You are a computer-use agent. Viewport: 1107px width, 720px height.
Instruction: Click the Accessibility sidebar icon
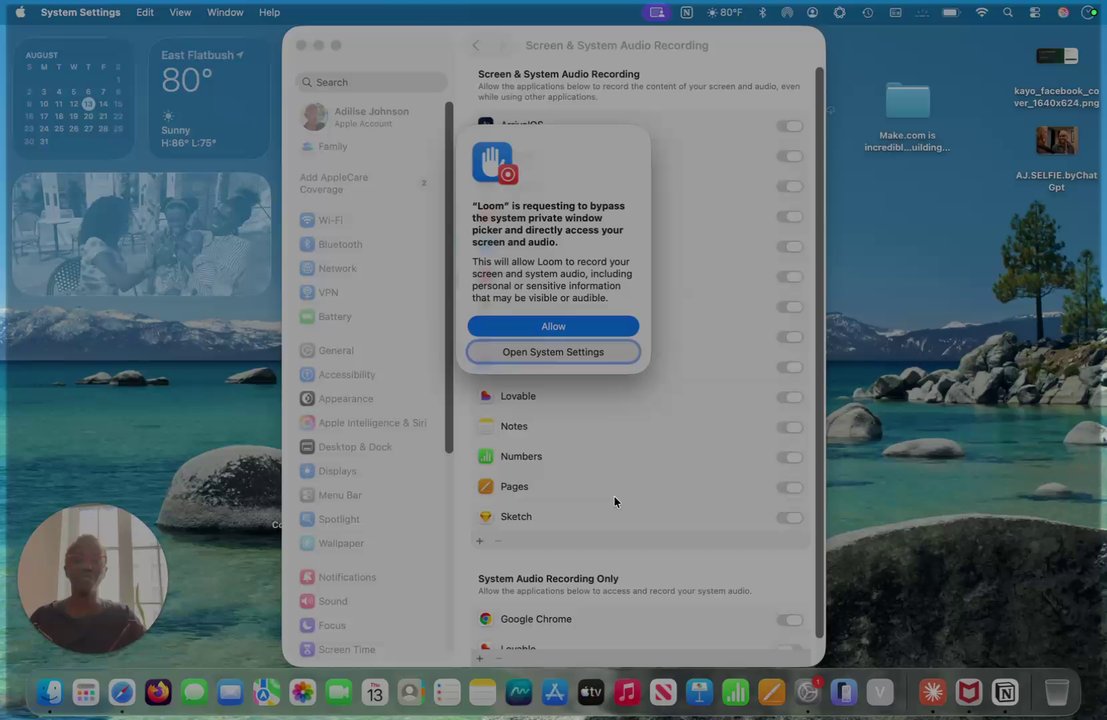pos(307,375)
